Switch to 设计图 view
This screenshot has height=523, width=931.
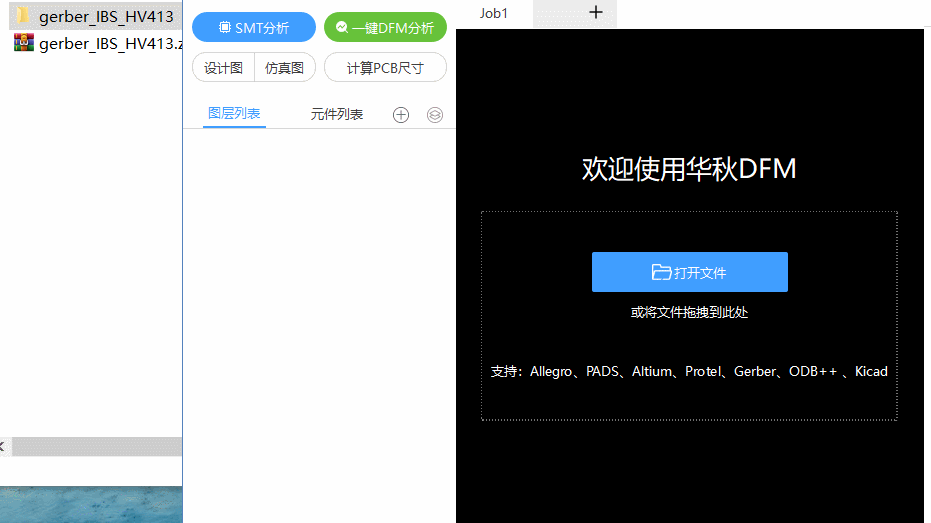(x=223, y=68)
